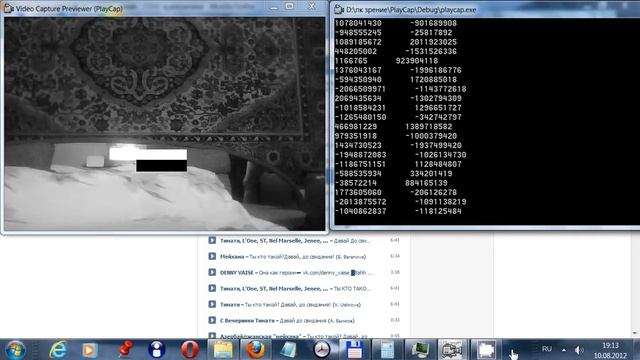Select console value -948555245
640x360 pixels.
coord(358,33)
